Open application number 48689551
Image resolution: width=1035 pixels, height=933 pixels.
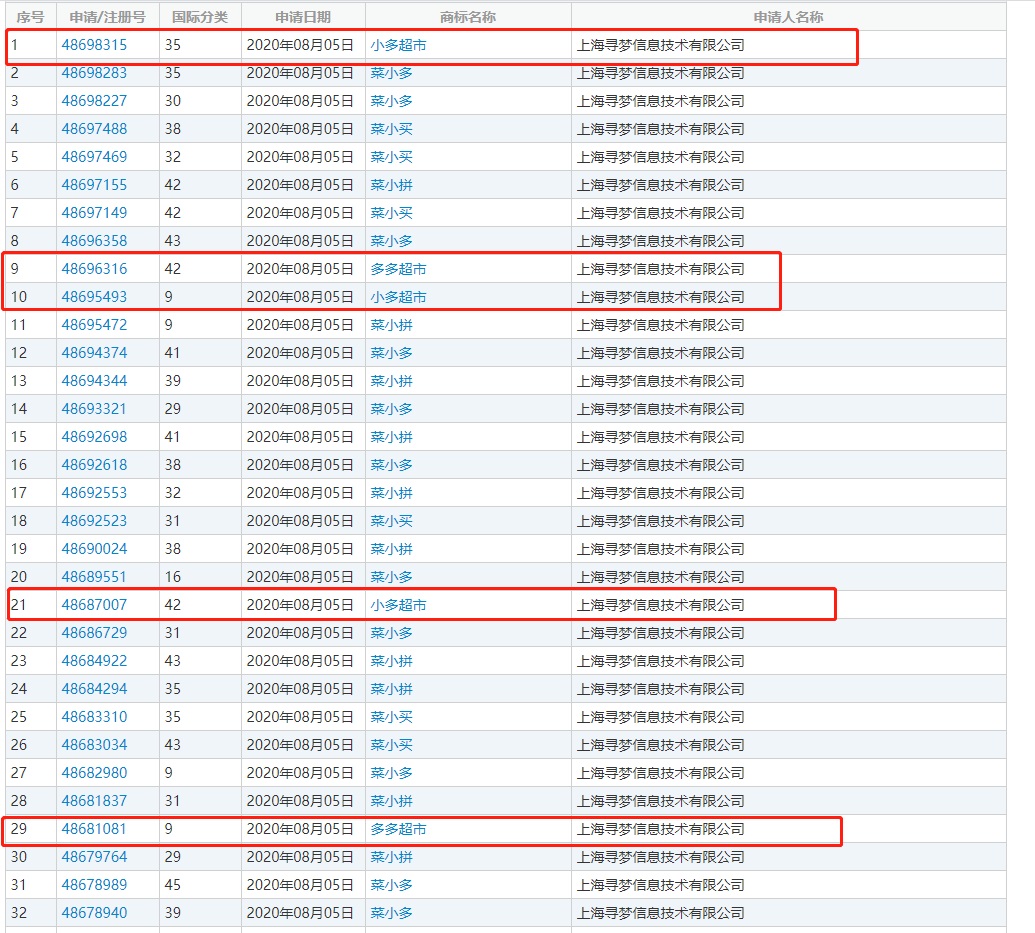coord(94,577)
